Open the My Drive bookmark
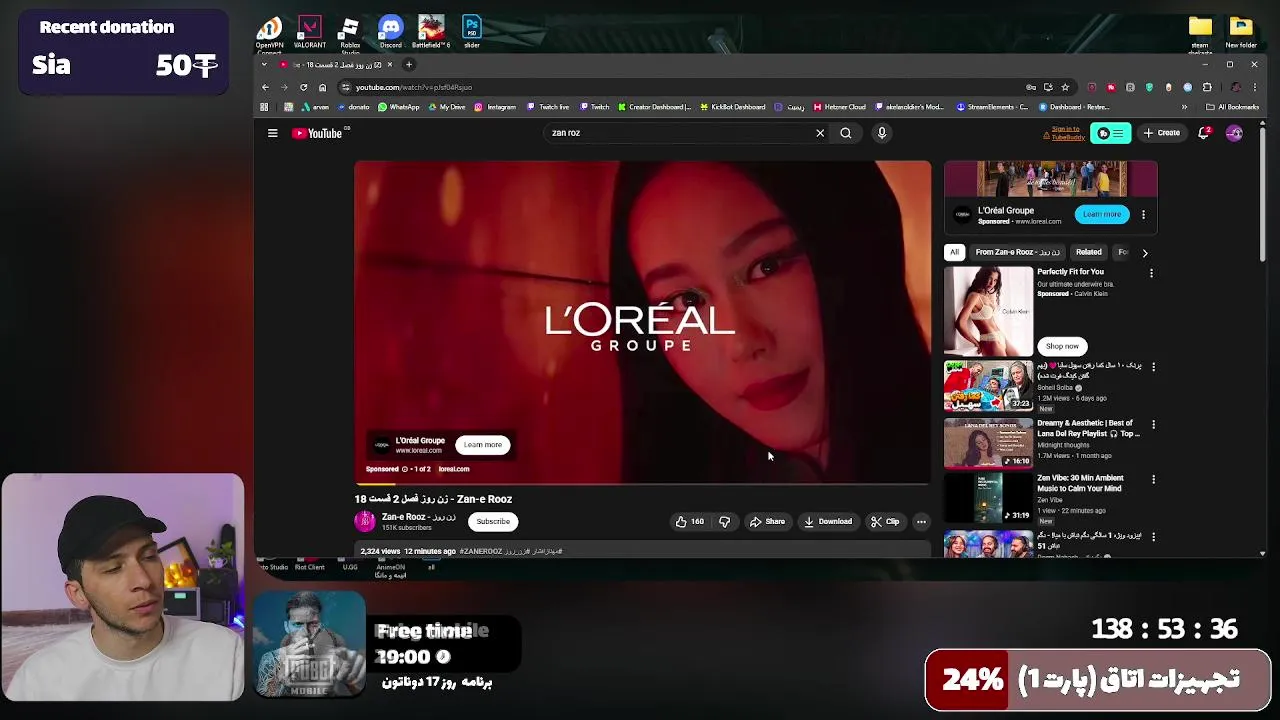The width and height of the screenshot is (1280, 720). click(x=447, y=107)
